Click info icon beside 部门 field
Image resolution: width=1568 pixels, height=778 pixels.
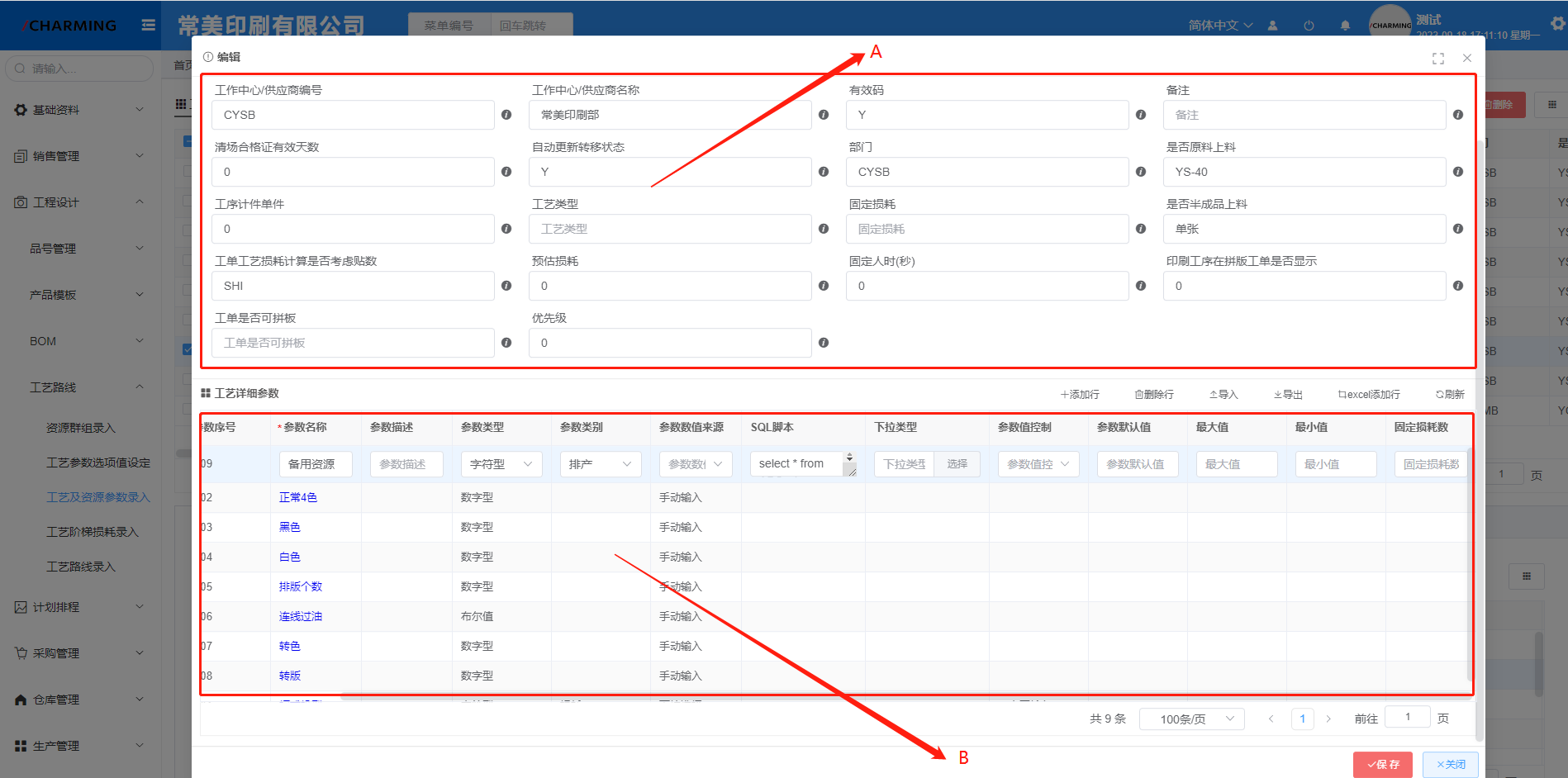(1141, 172)
